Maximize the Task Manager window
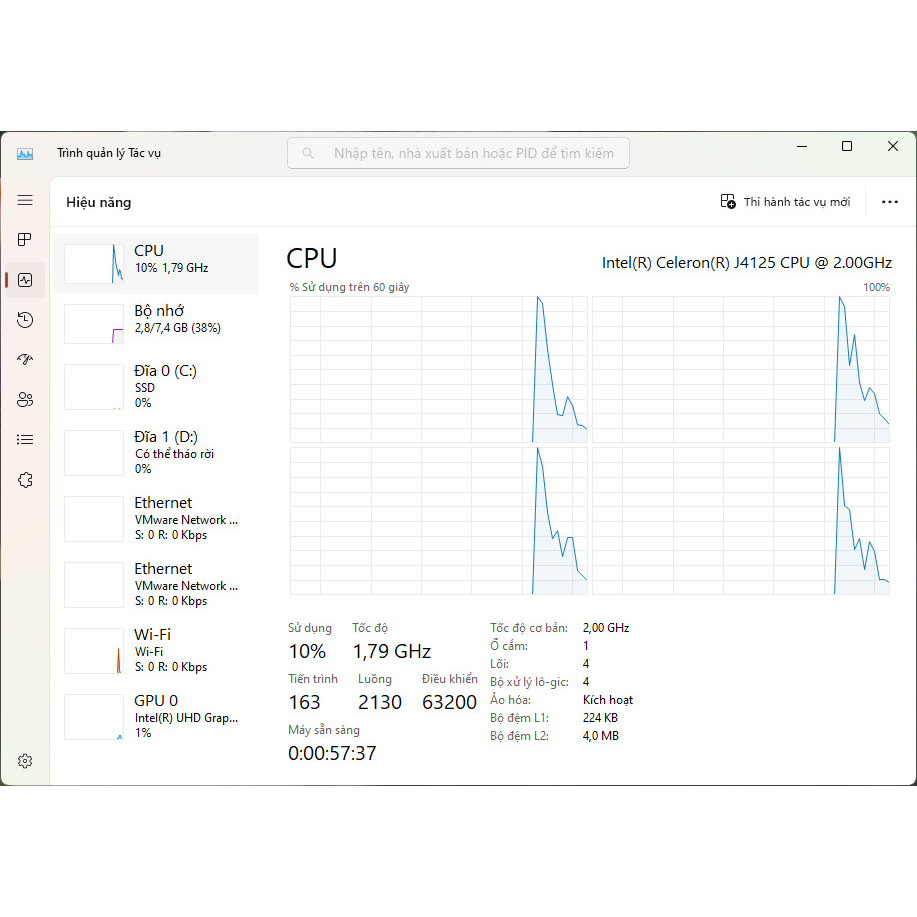The image size is (917, 917). click(847, 146)
